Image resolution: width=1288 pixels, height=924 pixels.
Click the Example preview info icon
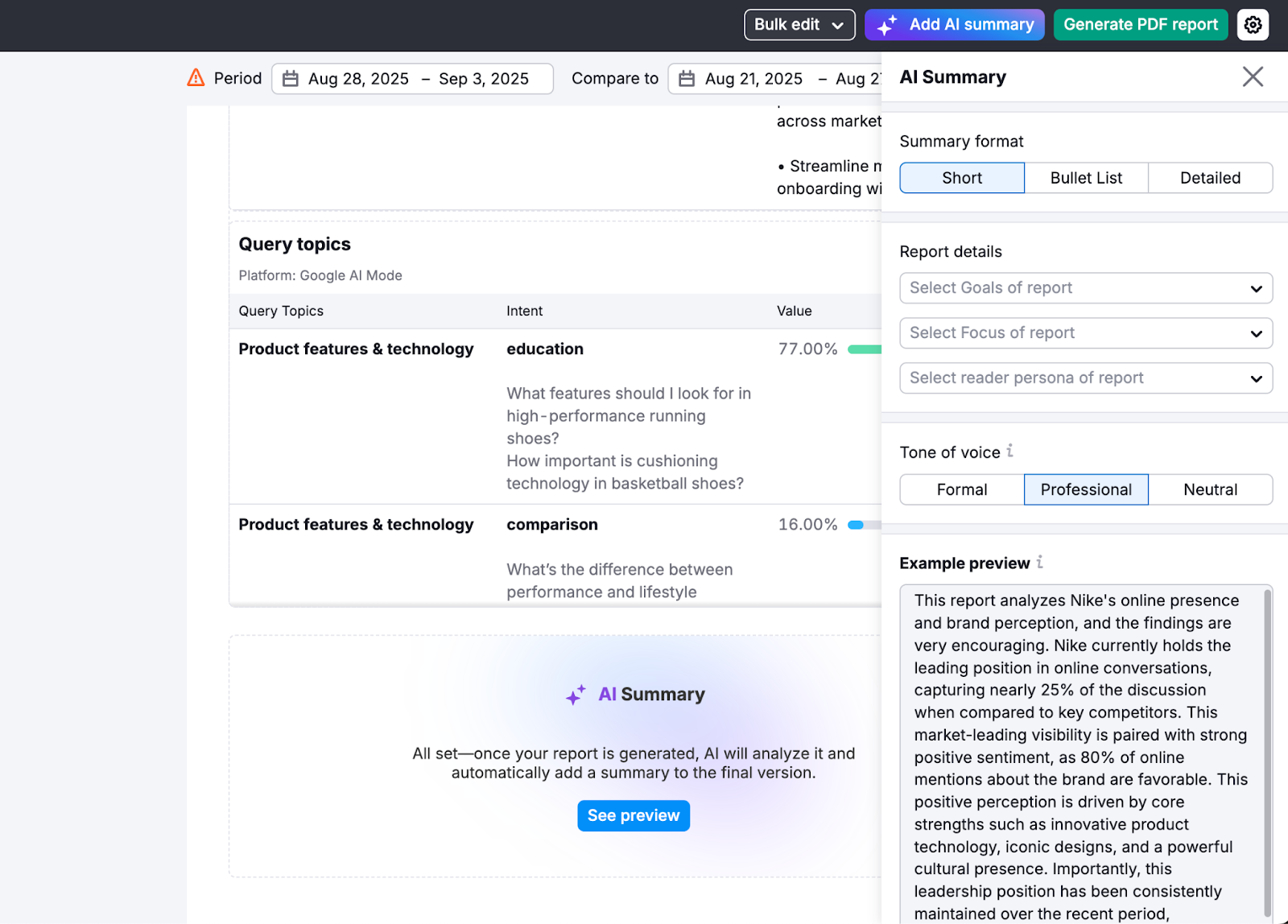pyautogui.click(x=1041, y=563)
